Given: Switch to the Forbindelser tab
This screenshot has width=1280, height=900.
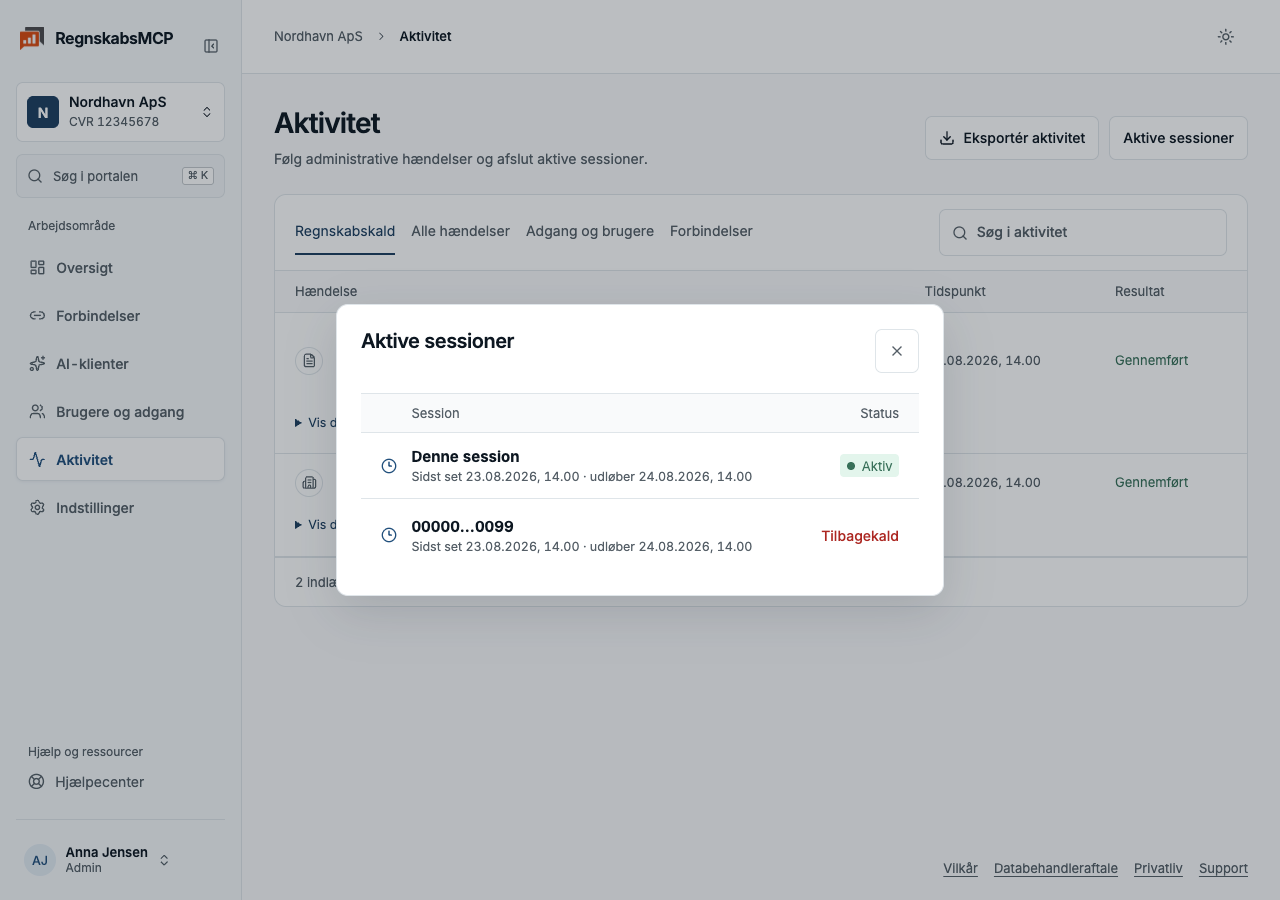Looking at the screenshot, I should point(711,231).
